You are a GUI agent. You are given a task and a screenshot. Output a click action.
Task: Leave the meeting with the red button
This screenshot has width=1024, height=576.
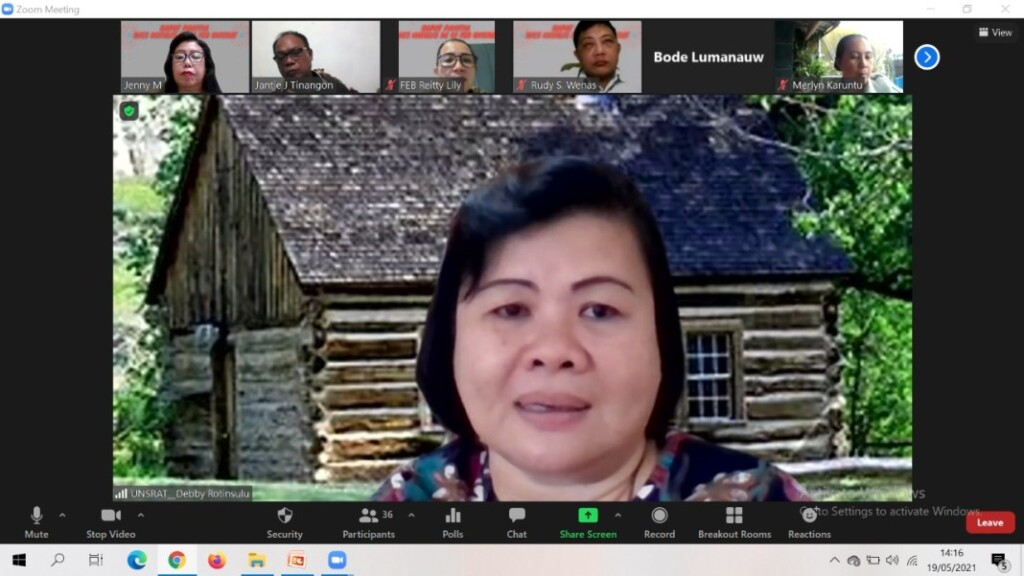[x=990, y=522]
